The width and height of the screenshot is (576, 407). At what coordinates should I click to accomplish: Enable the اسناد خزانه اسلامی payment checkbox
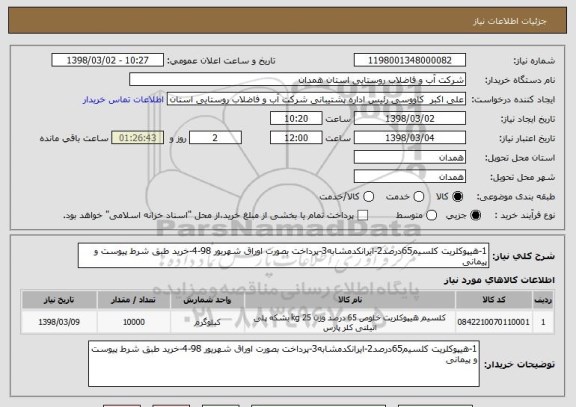coord(363,215)
